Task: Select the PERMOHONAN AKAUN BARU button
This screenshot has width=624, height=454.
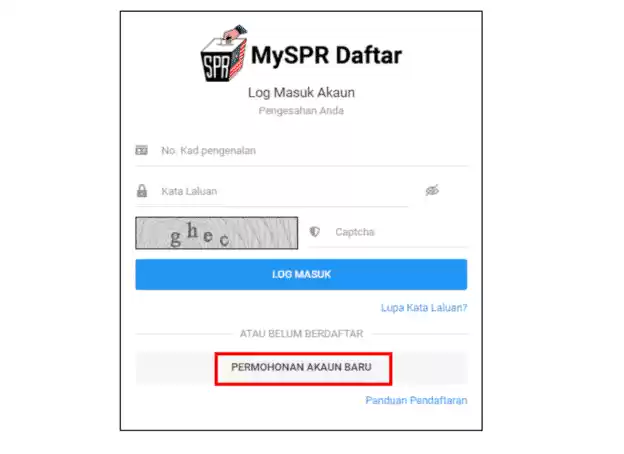Action: pos(302,367)
